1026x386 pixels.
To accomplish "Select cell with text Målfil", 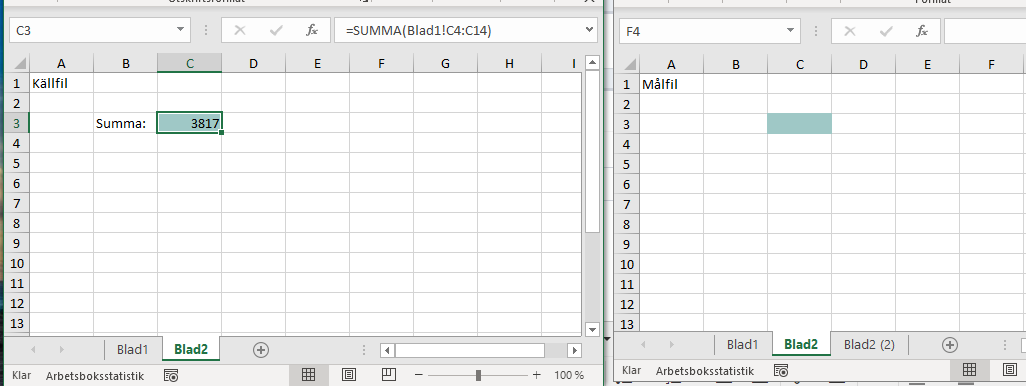I will [671, 84].
